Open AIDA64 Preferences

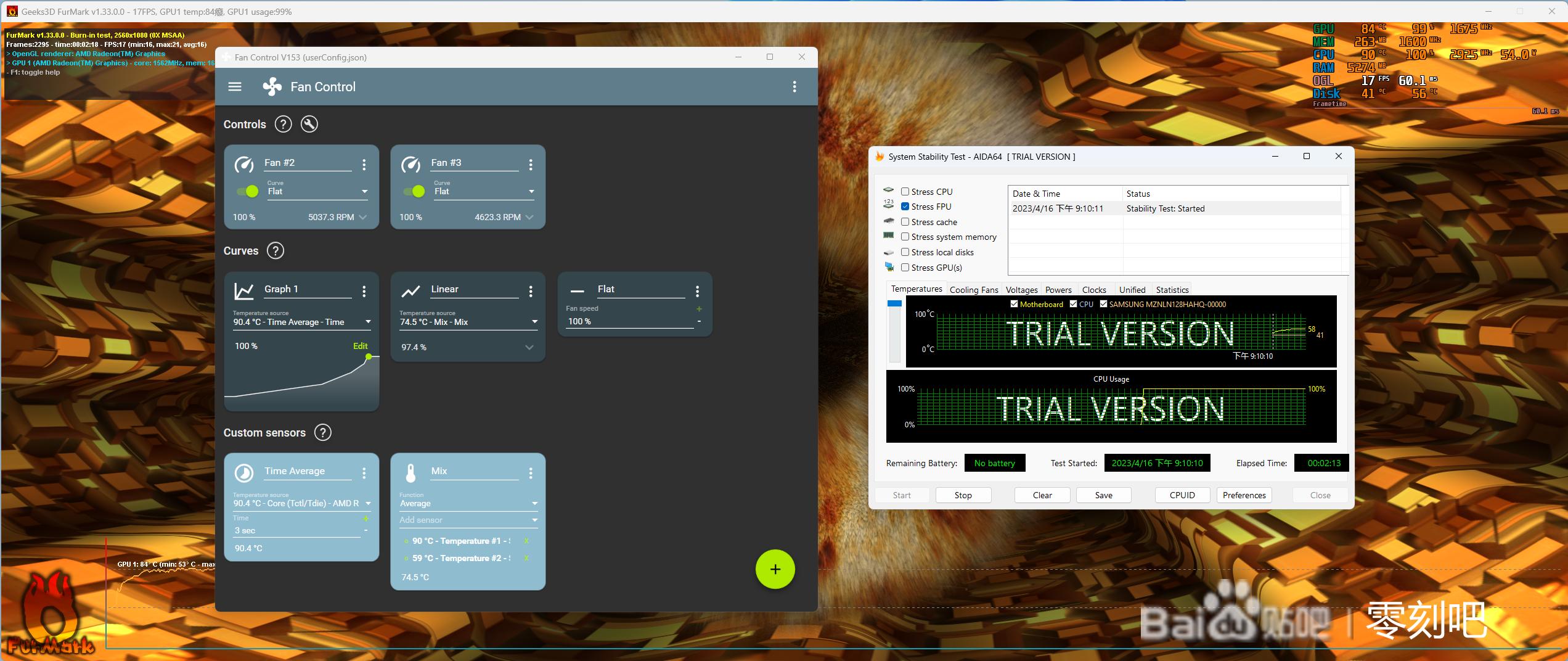click(x=1244, y=495)
